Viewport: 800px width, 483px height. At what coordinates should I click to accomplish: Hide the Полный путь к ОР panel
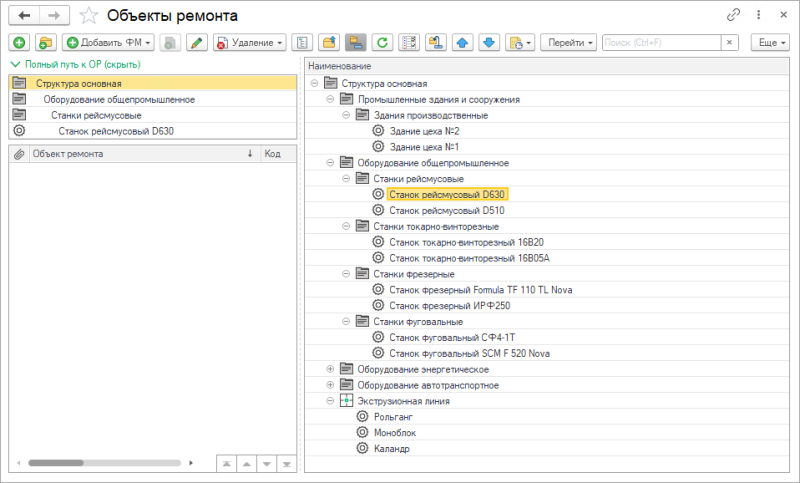tap(76, 64)
